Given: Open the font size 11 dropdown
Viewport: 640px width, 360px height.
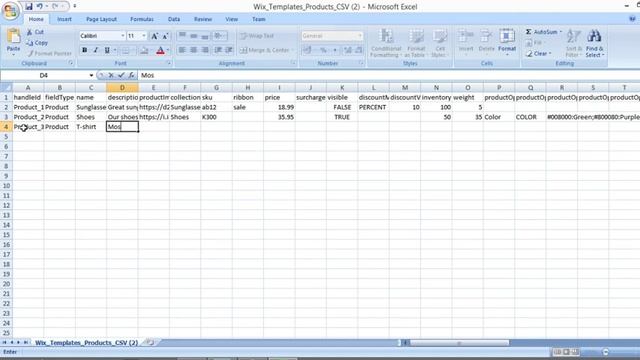Looking at the screenshot, I should pos(144,36).
